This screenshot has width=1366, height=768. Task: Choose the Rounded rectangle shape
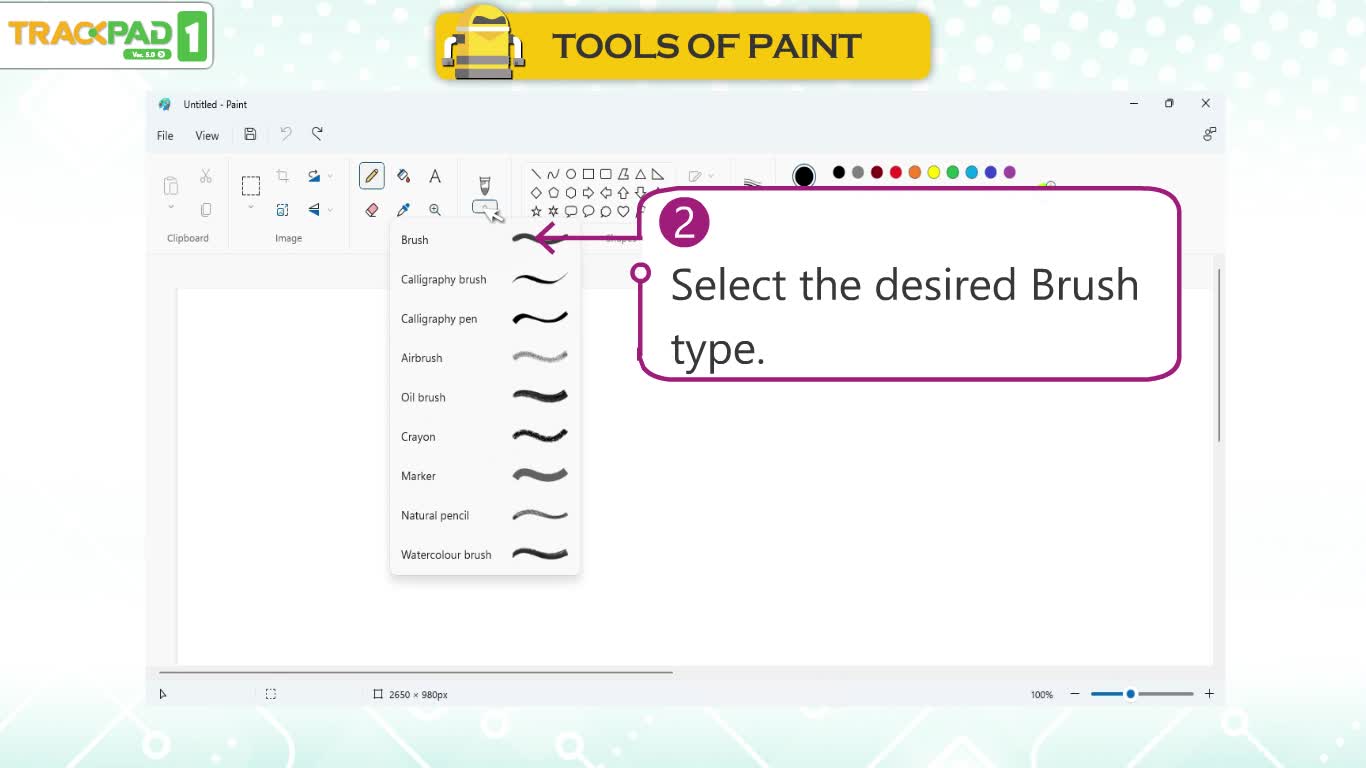point(605,174)
